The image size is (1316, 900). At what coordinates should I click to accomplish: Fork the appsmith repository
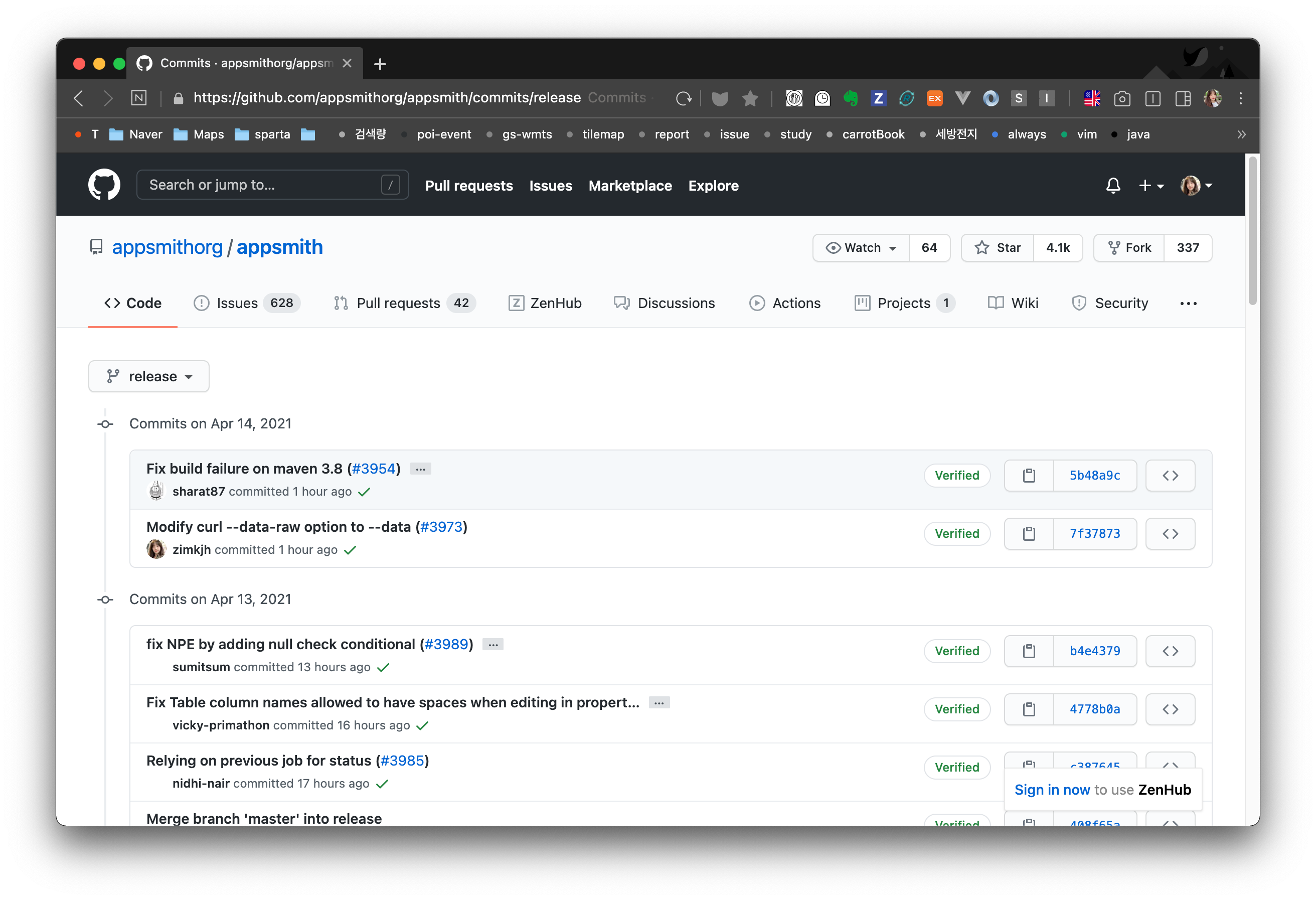point(1129,247)
